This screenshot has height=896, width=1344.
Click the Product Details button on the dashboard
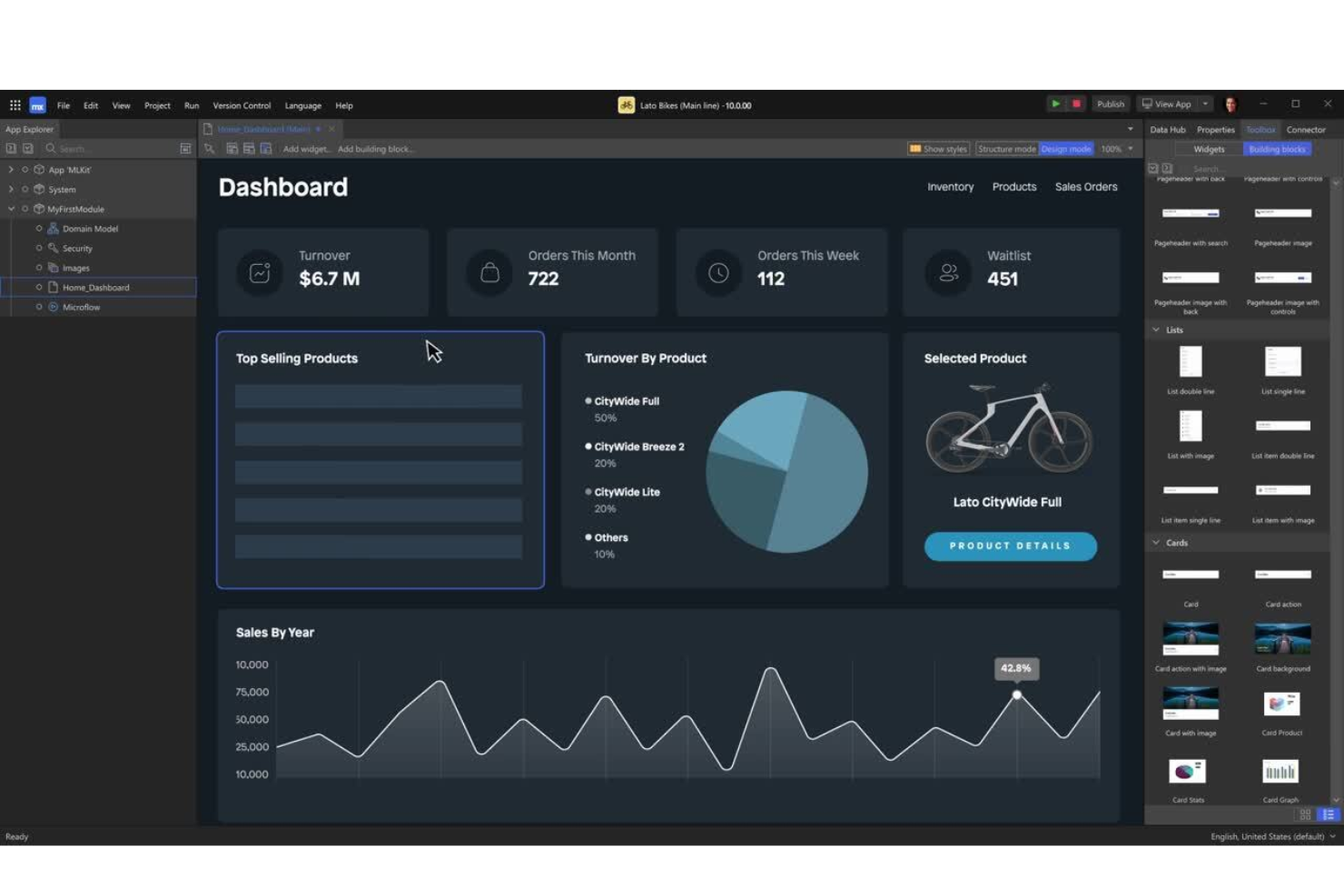point(1009,546)
